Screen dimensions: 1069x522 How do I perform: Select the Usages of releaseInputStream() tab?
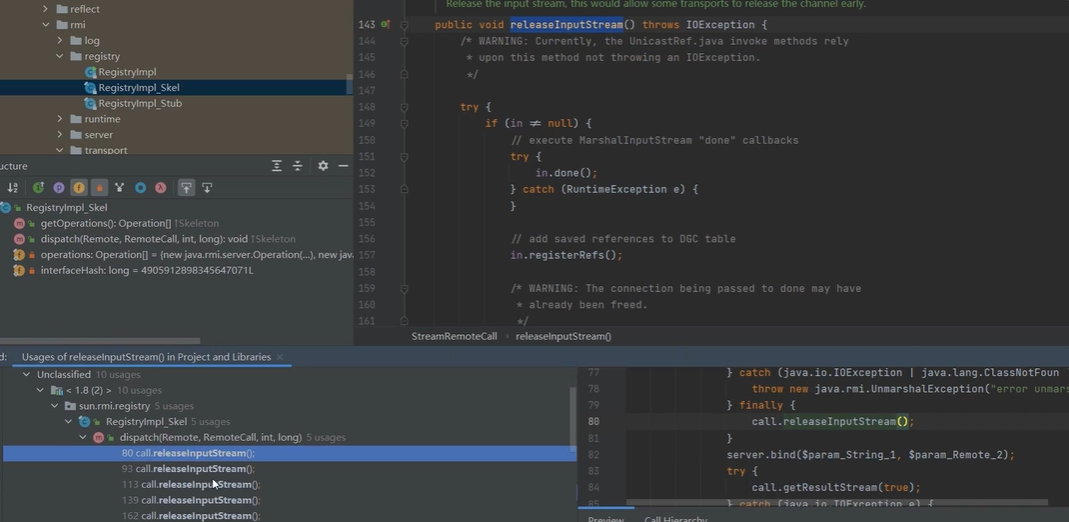pyautogui.click(x=146, y=357)
